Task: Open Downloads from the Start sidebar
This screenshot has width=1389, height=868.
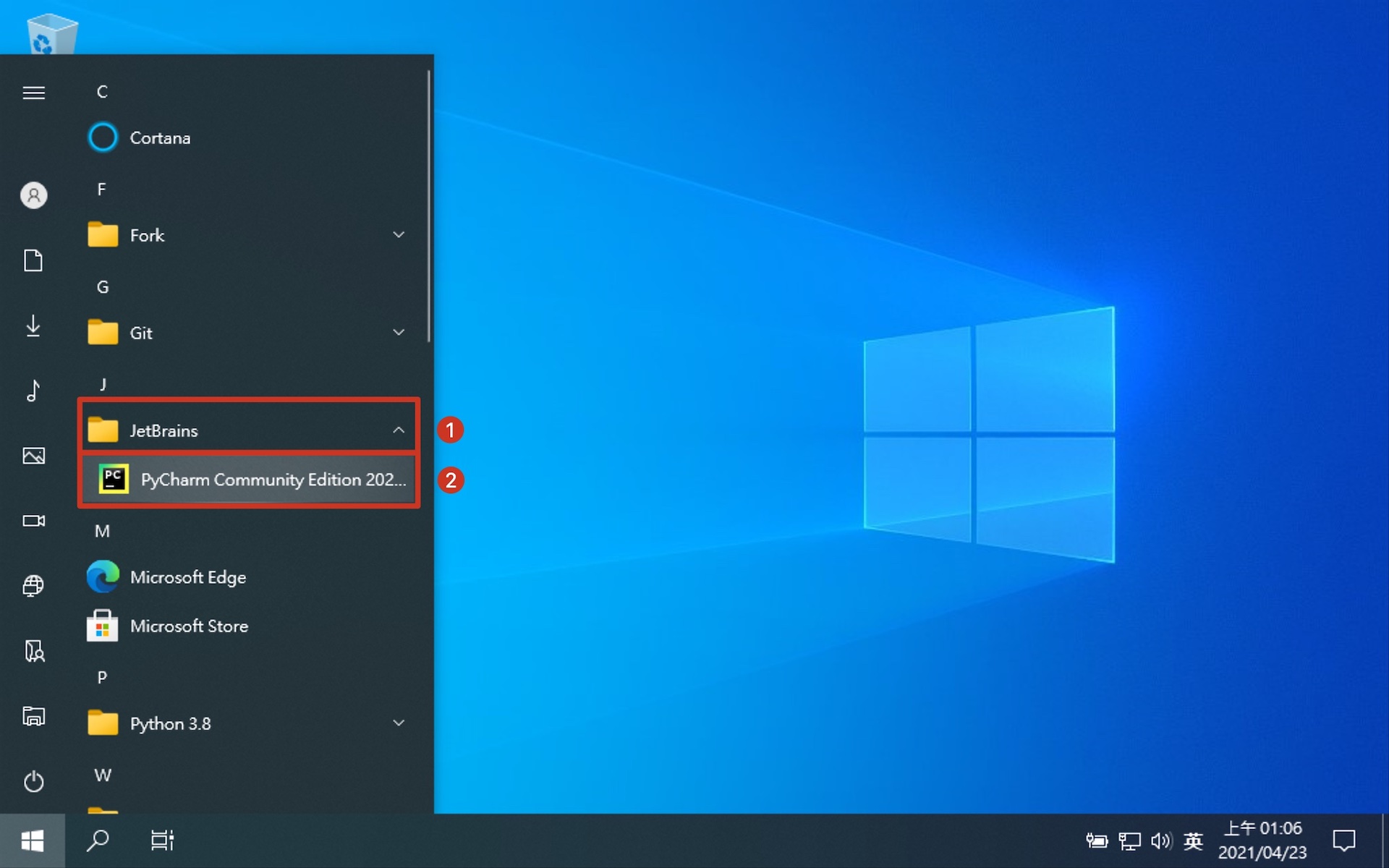Action: [33, 325]
